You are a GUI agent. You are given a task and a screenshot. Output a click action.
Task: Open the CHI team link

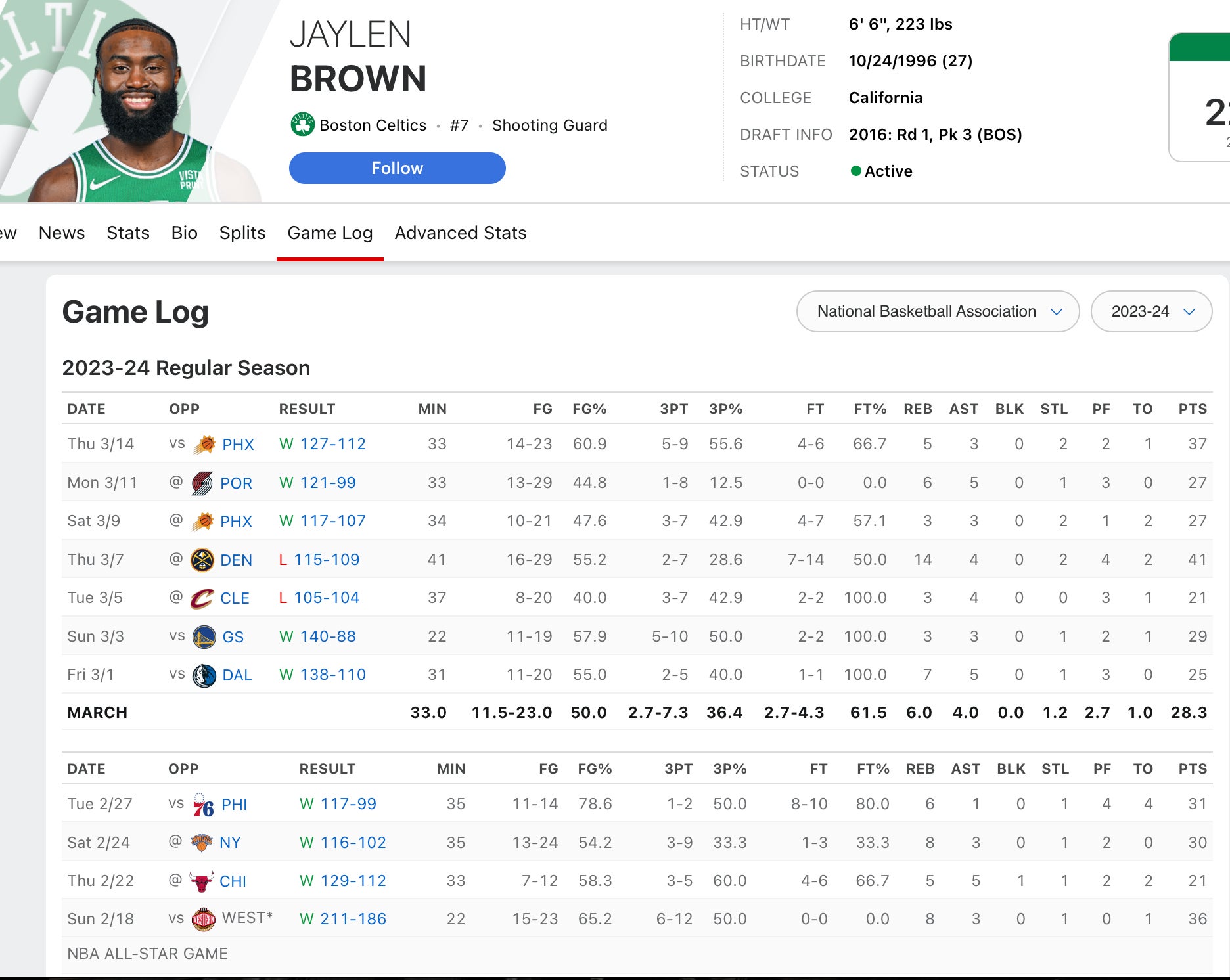point(233,881)
